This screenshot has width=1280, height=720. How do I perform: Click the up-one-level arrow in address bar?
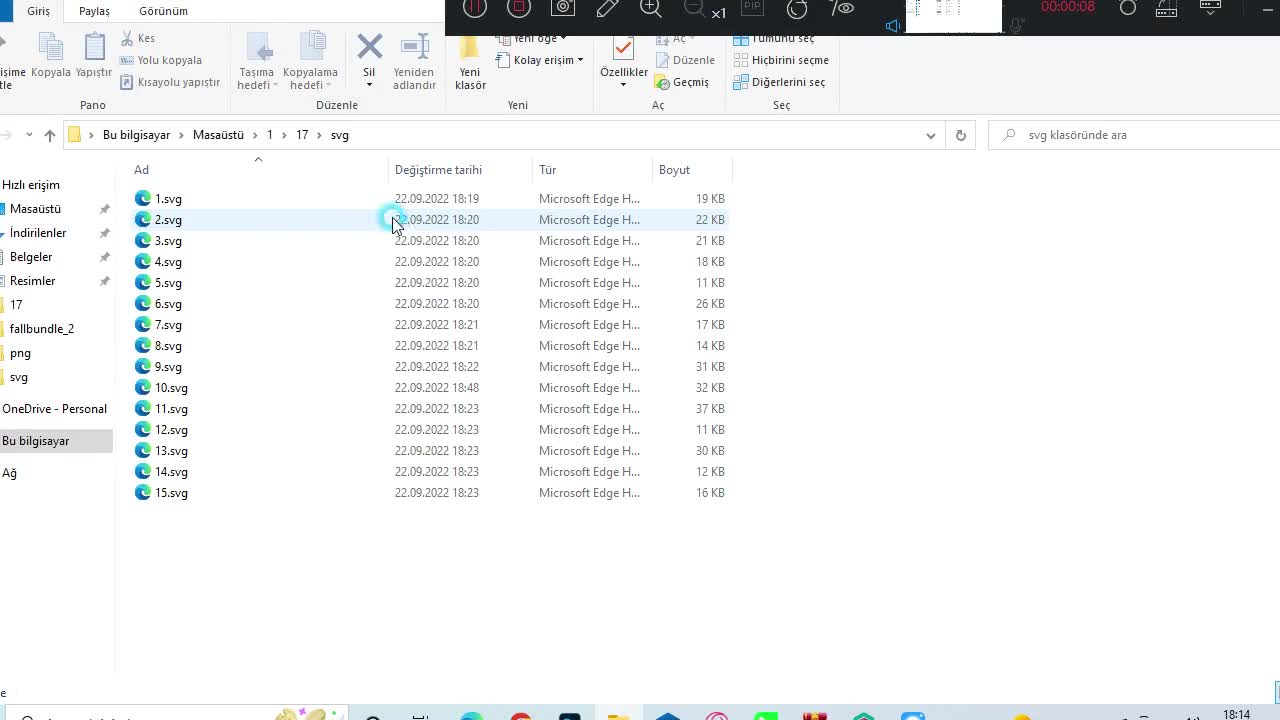pos(50,135)
